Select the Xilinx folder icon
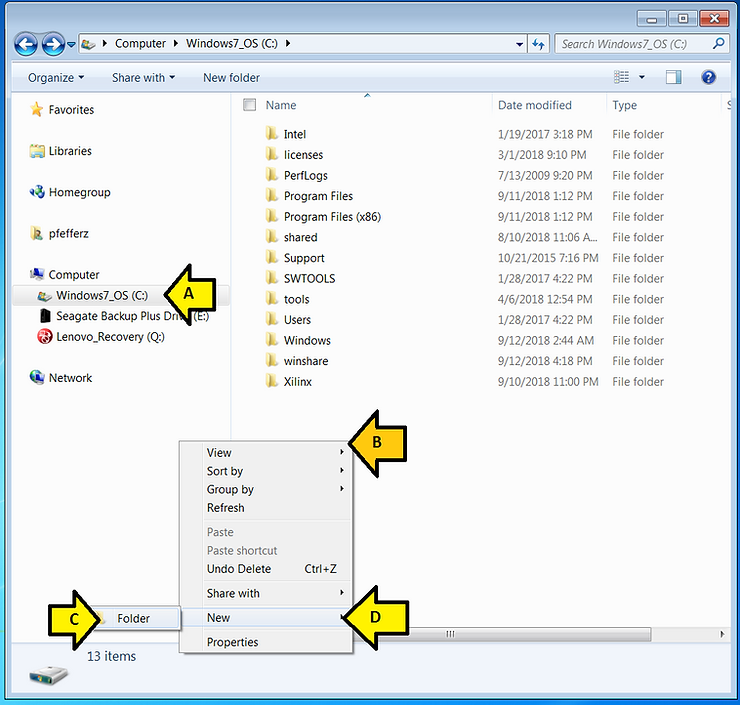The width and height of the screenshot is (740, 705). (x=271, y=381)
